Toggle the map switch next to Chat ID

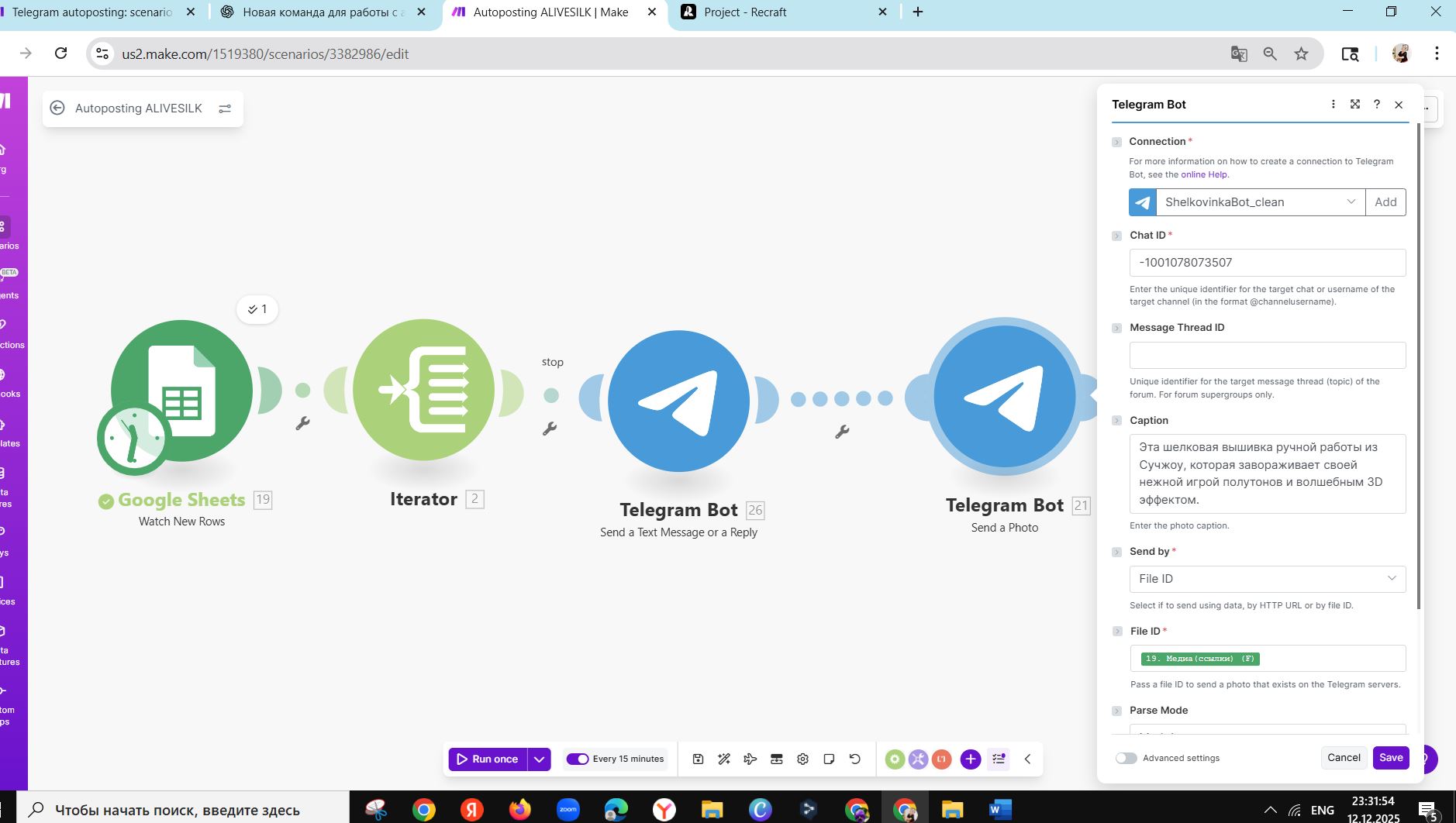pyautogui.click(x=1116, y=236)
